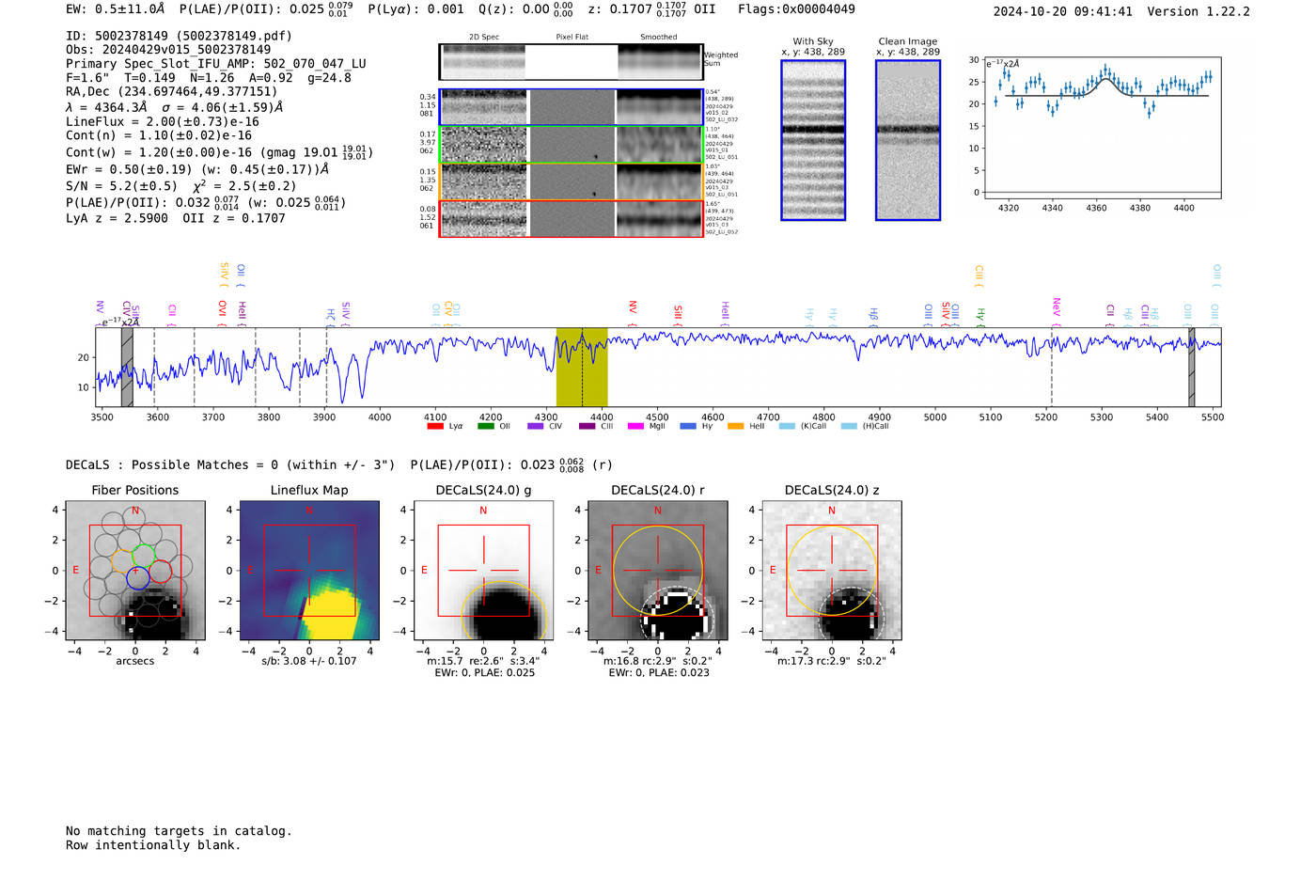Click the blue fiber circle in Fiber Positions
This screenshot has width=1316, height=896.
pos(137,578)
